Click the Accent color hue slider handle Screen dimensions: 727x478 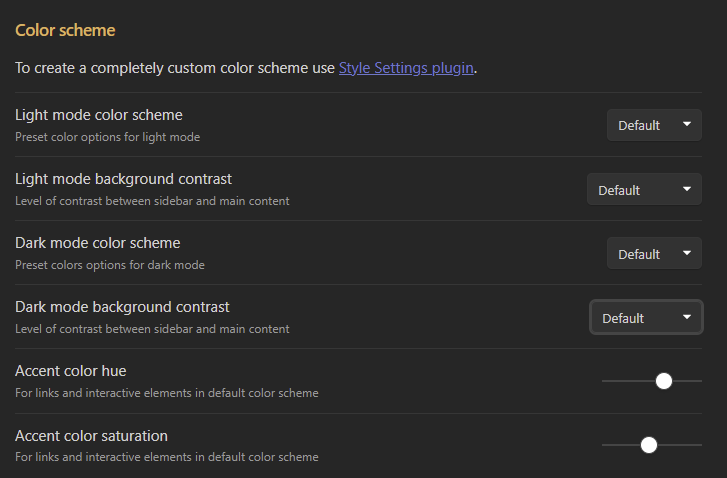pyautogui.click(x=664, y=381)
